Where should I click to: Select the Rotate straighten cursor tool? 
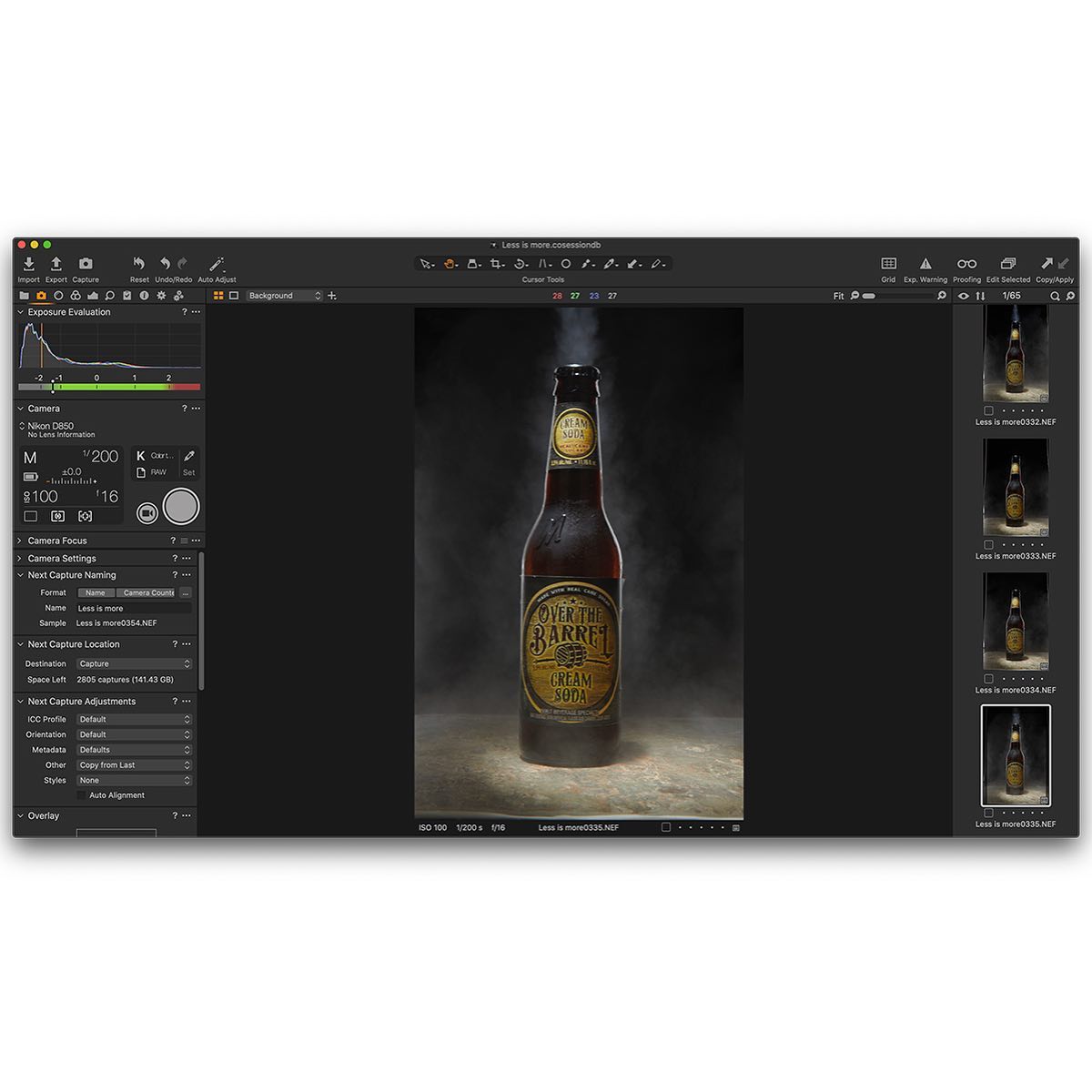[x=520, y=264]
